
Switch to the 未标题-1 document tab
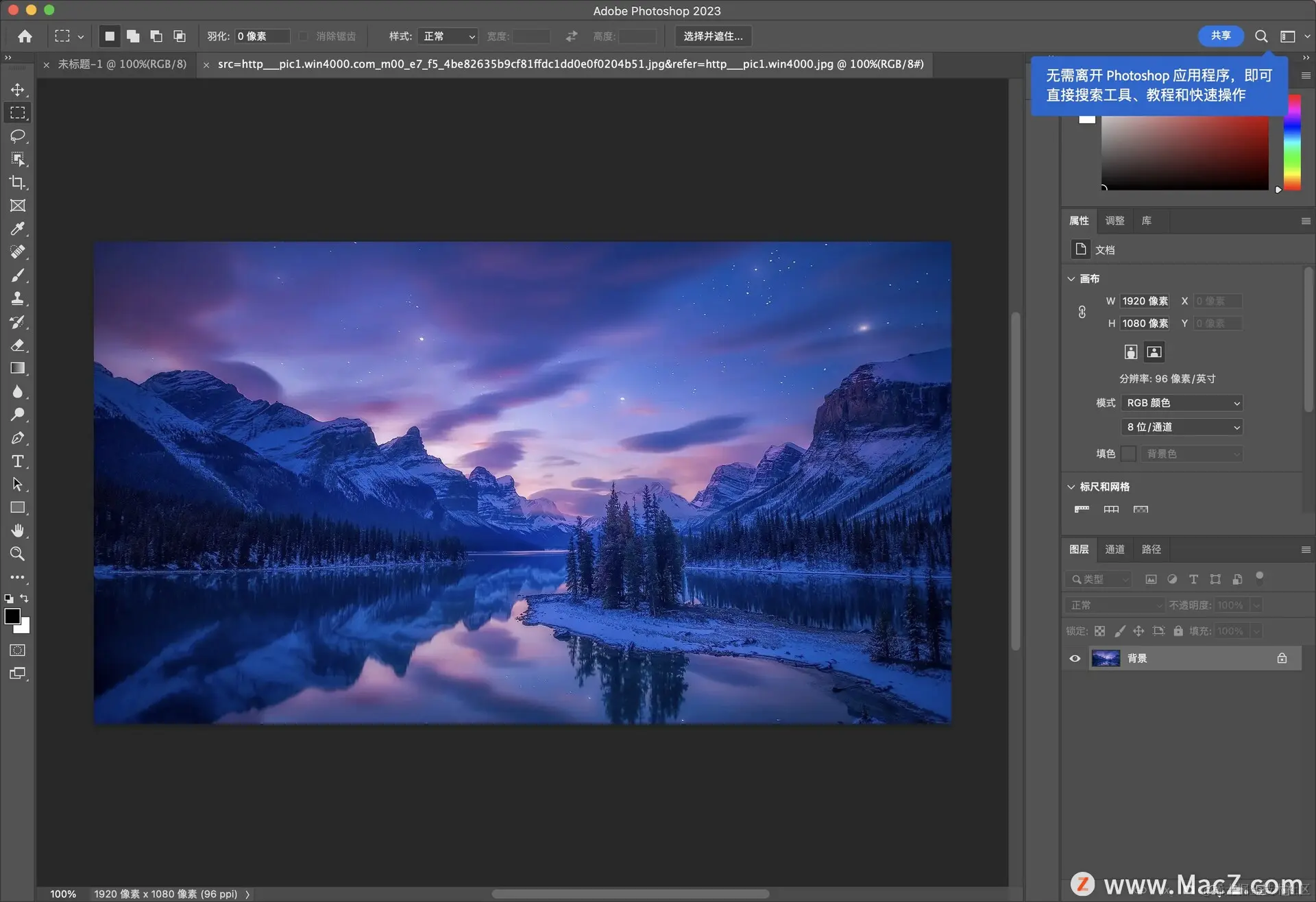click(122, 64)
